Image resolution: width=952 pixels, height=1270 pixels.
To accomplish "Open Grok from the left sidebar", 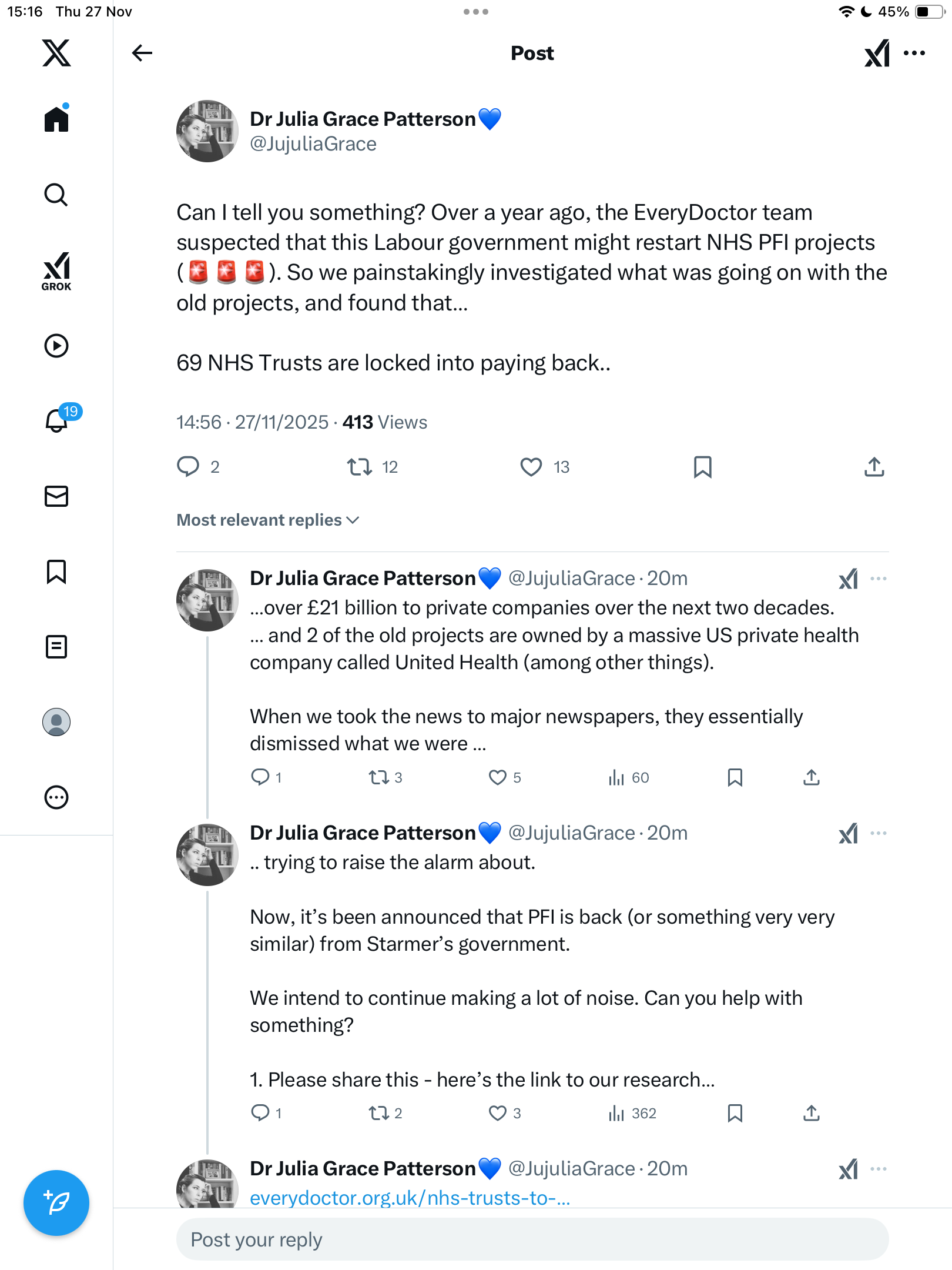I will [x=56, y=272].
